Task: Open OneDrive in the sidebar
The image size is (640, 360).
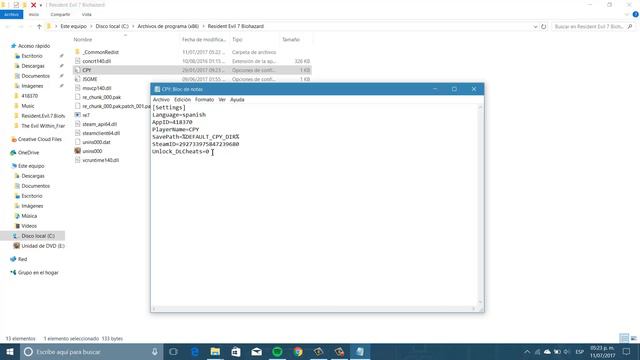Action: pos(28,153)
